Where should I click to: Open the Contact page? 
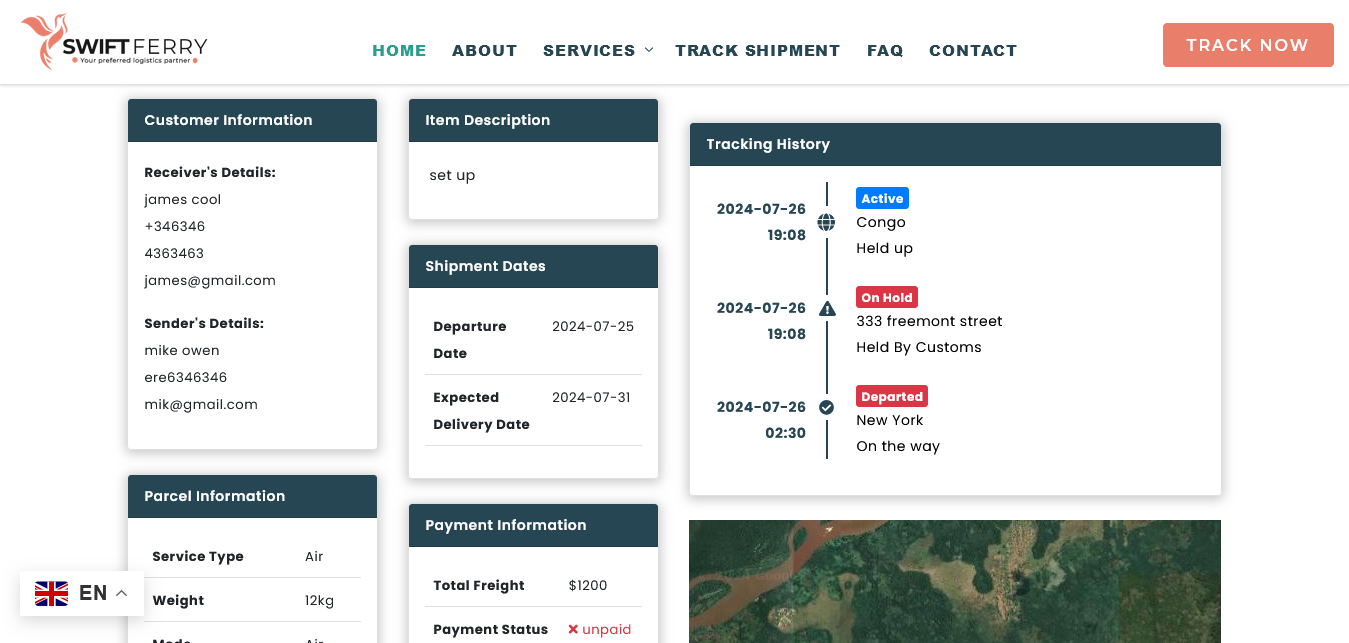tap(972, 50)
